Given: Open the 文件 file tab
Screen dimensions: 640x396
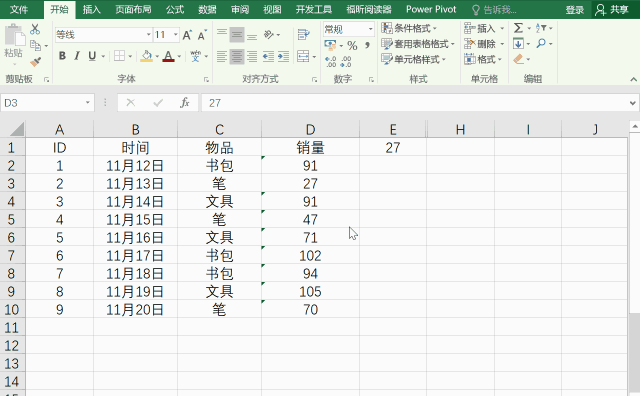Looking at the screenshot, I should tap(19, 9).
